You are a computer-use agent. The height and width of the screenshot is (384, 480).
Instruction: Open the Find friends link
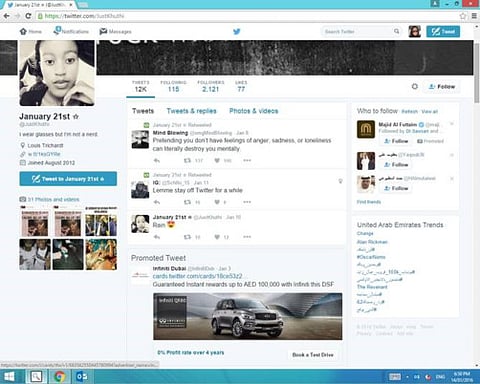coord(369,202)
